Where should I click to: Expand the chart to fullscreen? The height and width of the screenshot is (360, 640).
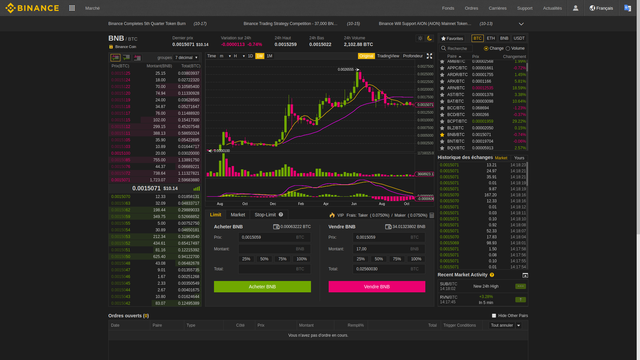tap(429, 56)
